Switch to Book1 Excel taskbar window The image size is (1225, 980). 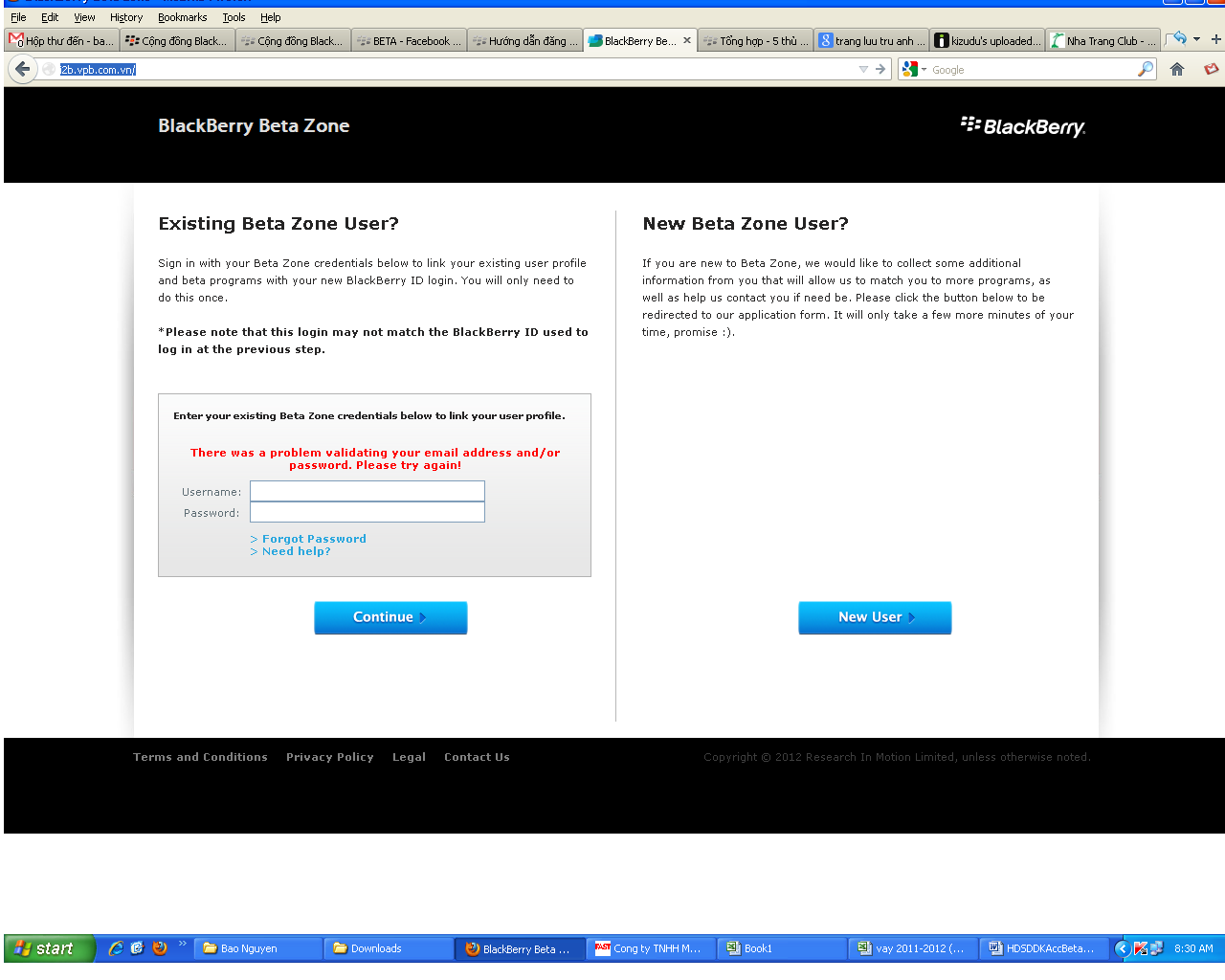(x=781, y=948)
